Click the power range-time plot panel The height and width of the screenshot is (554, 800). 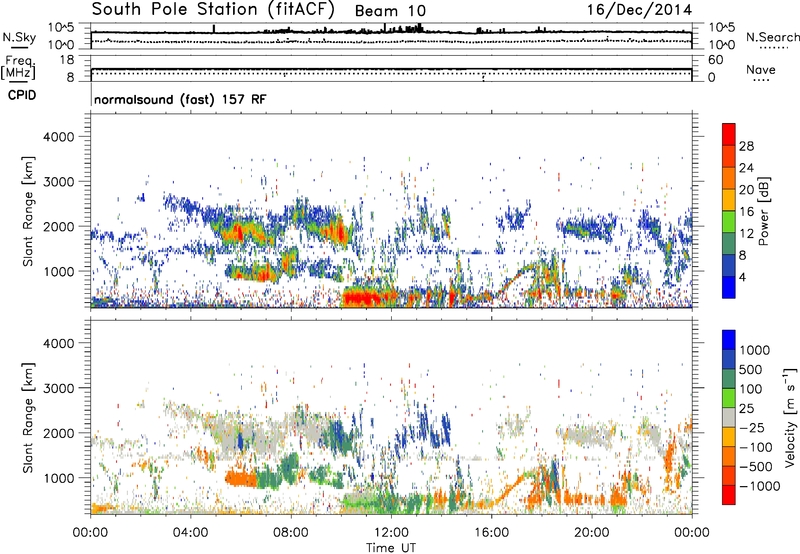tap(391, 211)
